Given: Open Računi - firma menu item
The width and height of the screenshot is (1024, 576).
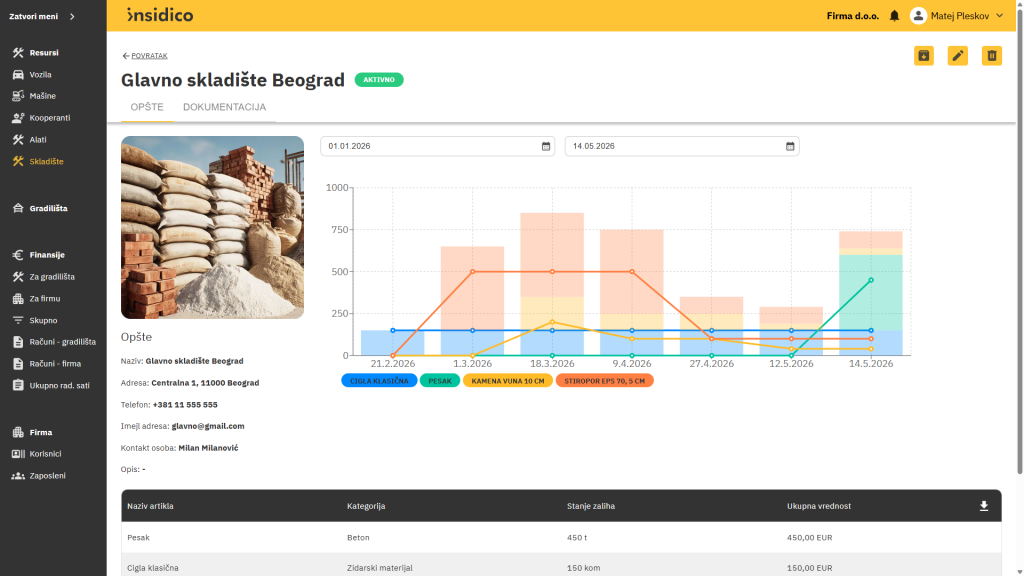Looking at the screenshot, I should click(x=55, y=364).
